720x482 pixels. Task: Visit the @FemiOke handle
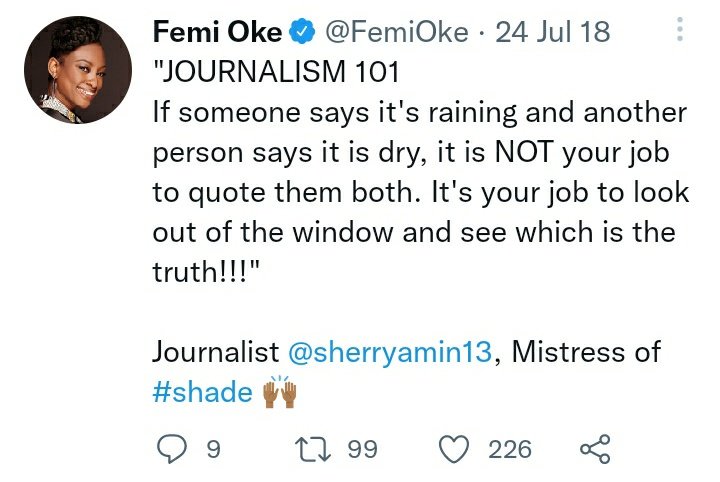pyautogui.click(x=397, y=32)
